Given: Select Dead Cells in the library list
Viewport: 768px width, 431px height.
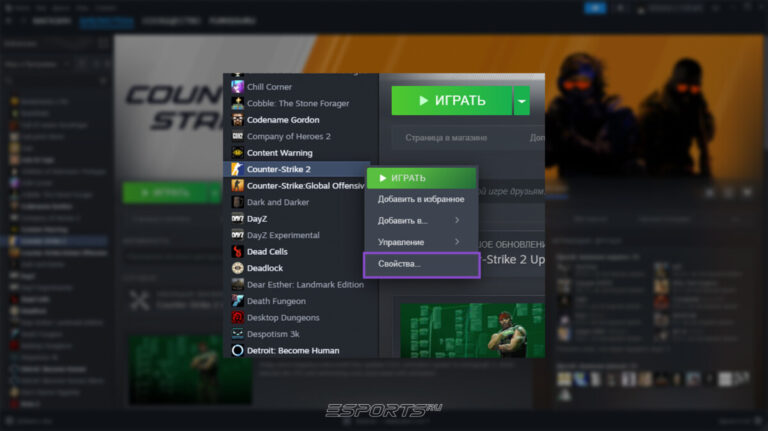Looking at the screenshot, I should click(x=267, y=252).
